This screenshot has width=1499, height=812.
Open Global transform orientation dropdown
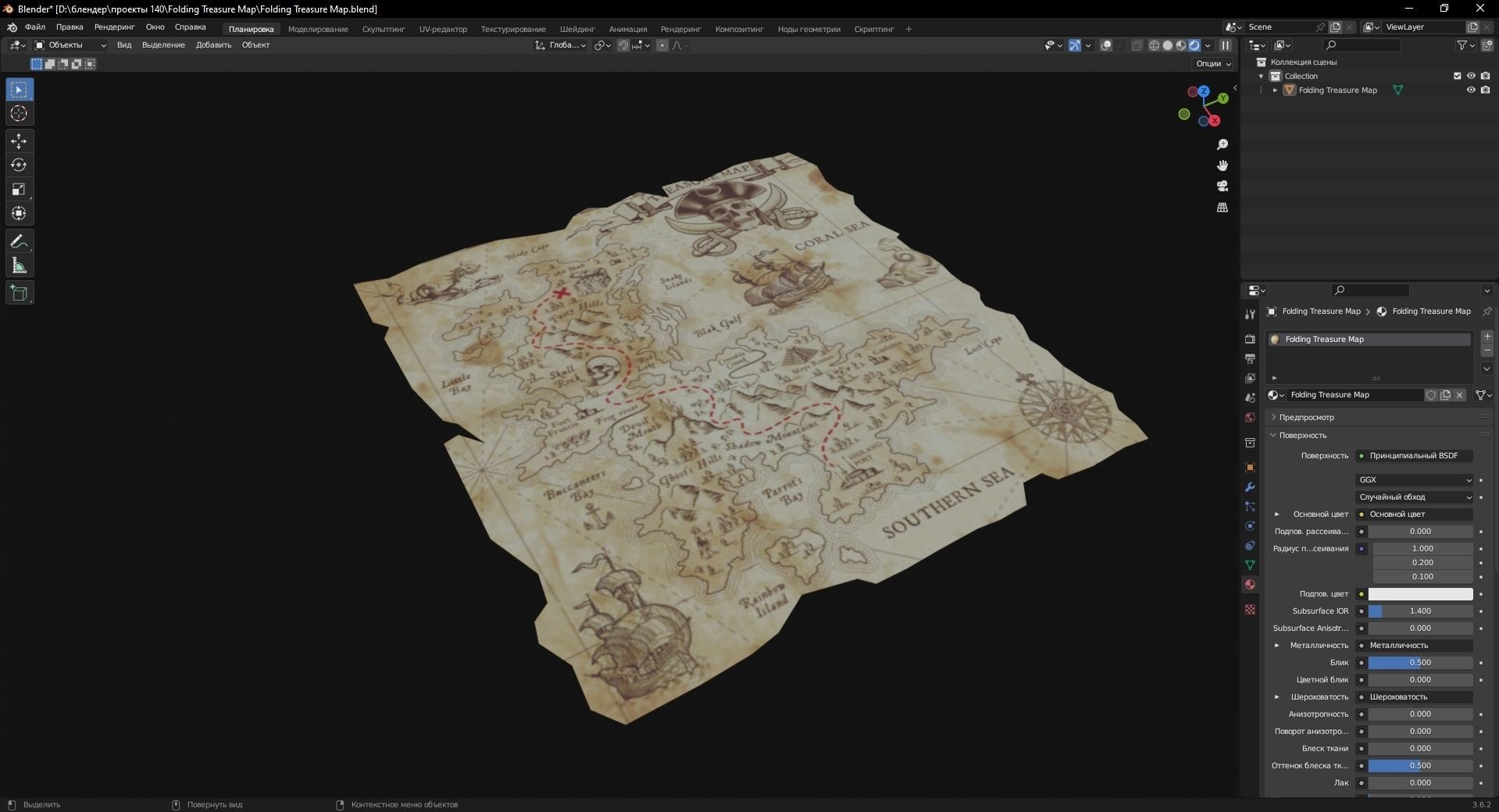[x=561, y=45]
